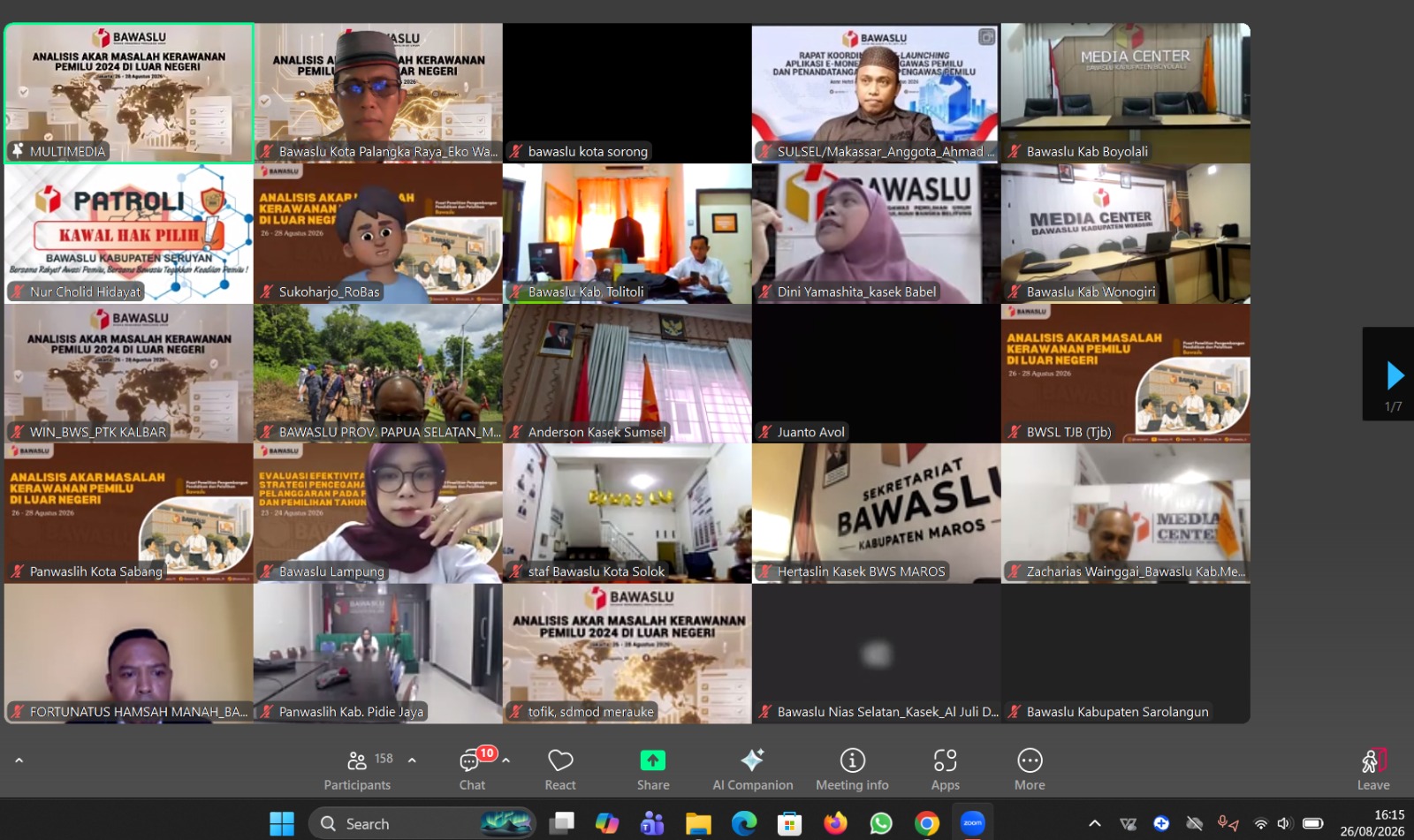This screenshot has height=840, width=1414.
Task: Open the Windows Start menu
Action: click(x=282, y=823)
